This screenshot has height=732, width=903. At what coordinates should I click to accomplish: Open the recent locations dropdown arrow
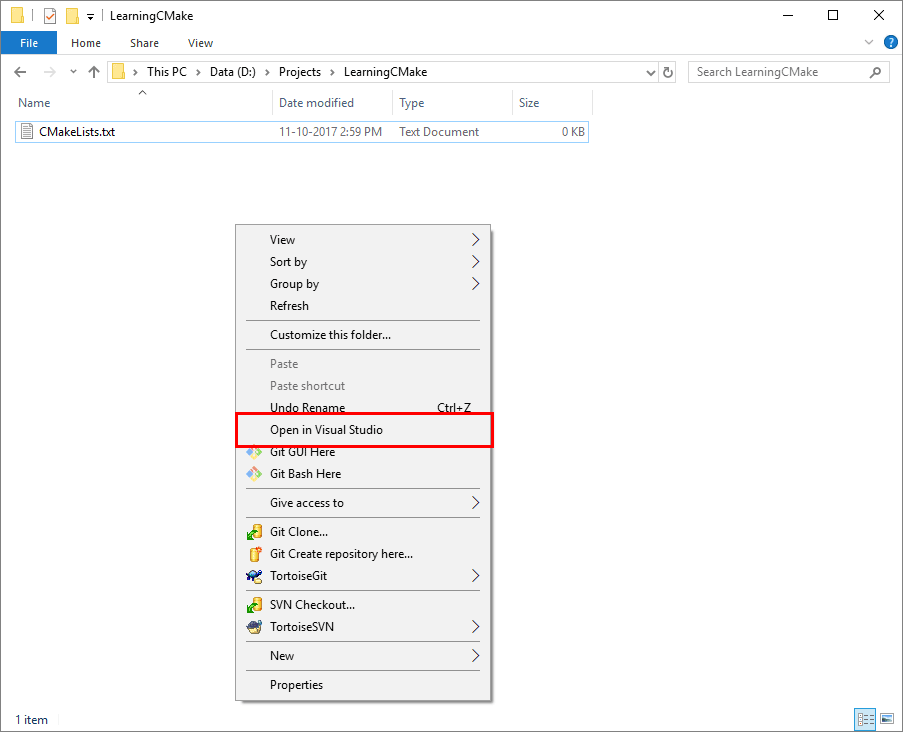(x=73, y=72)
